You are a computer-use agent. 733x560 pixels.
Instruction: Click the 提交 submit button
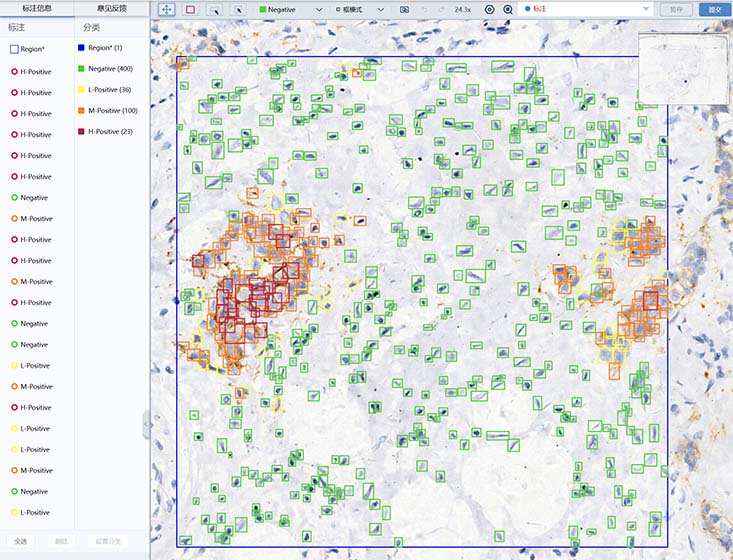713,9
